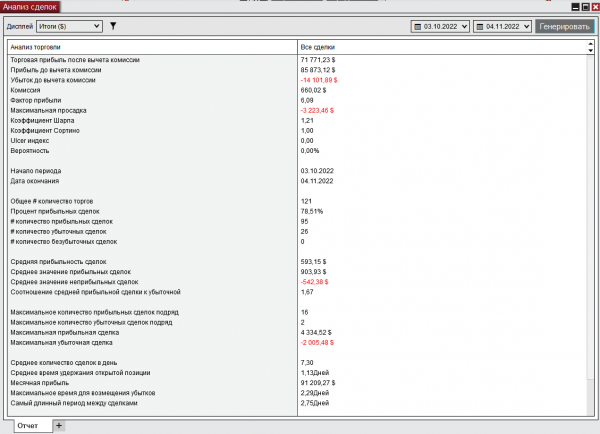Select the row Общее # количество торгов
The height and width of the screenshot is (434, 600).
coord(52,201)
